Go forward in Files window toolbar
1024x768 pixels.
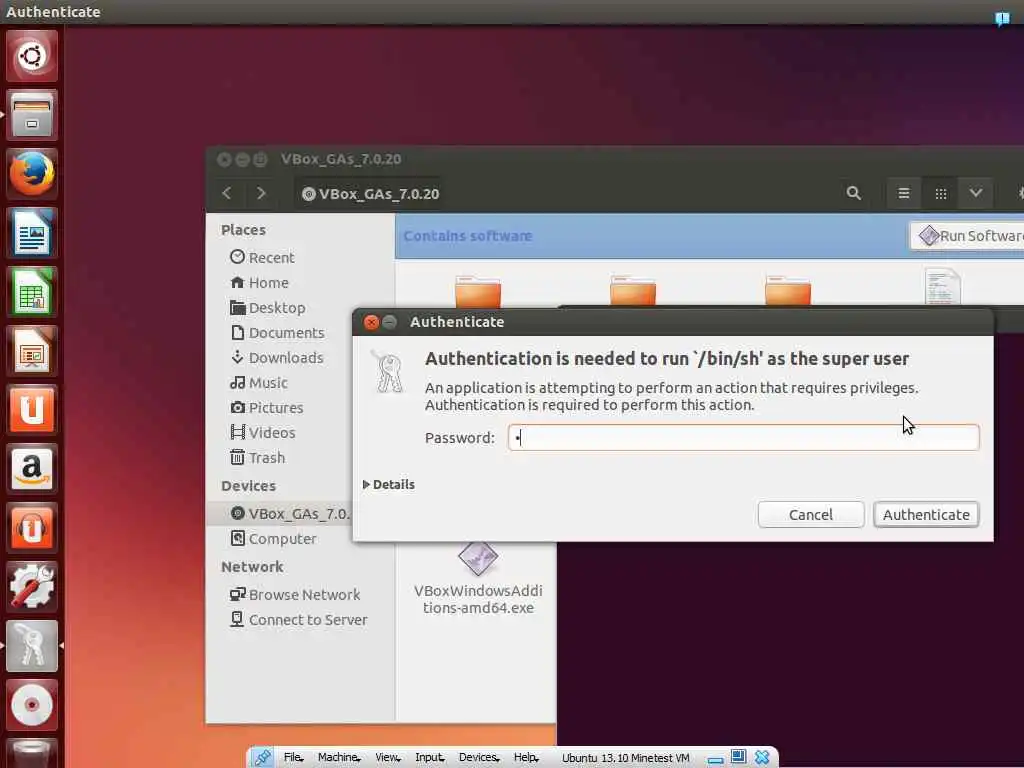pyautogui.click(x=261, y=193)
